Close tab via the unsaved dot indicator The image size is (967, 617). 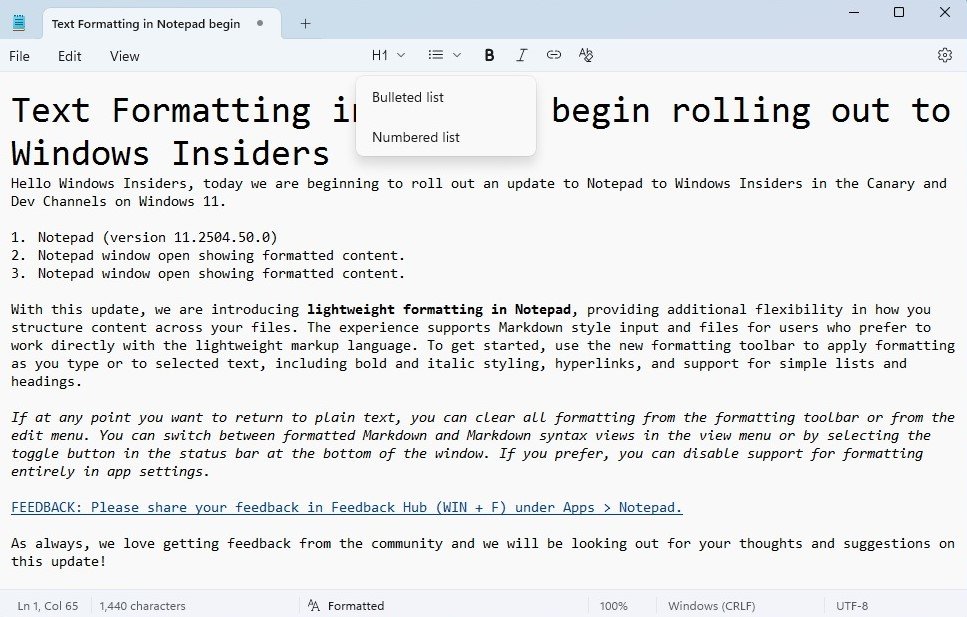point(260,23)
